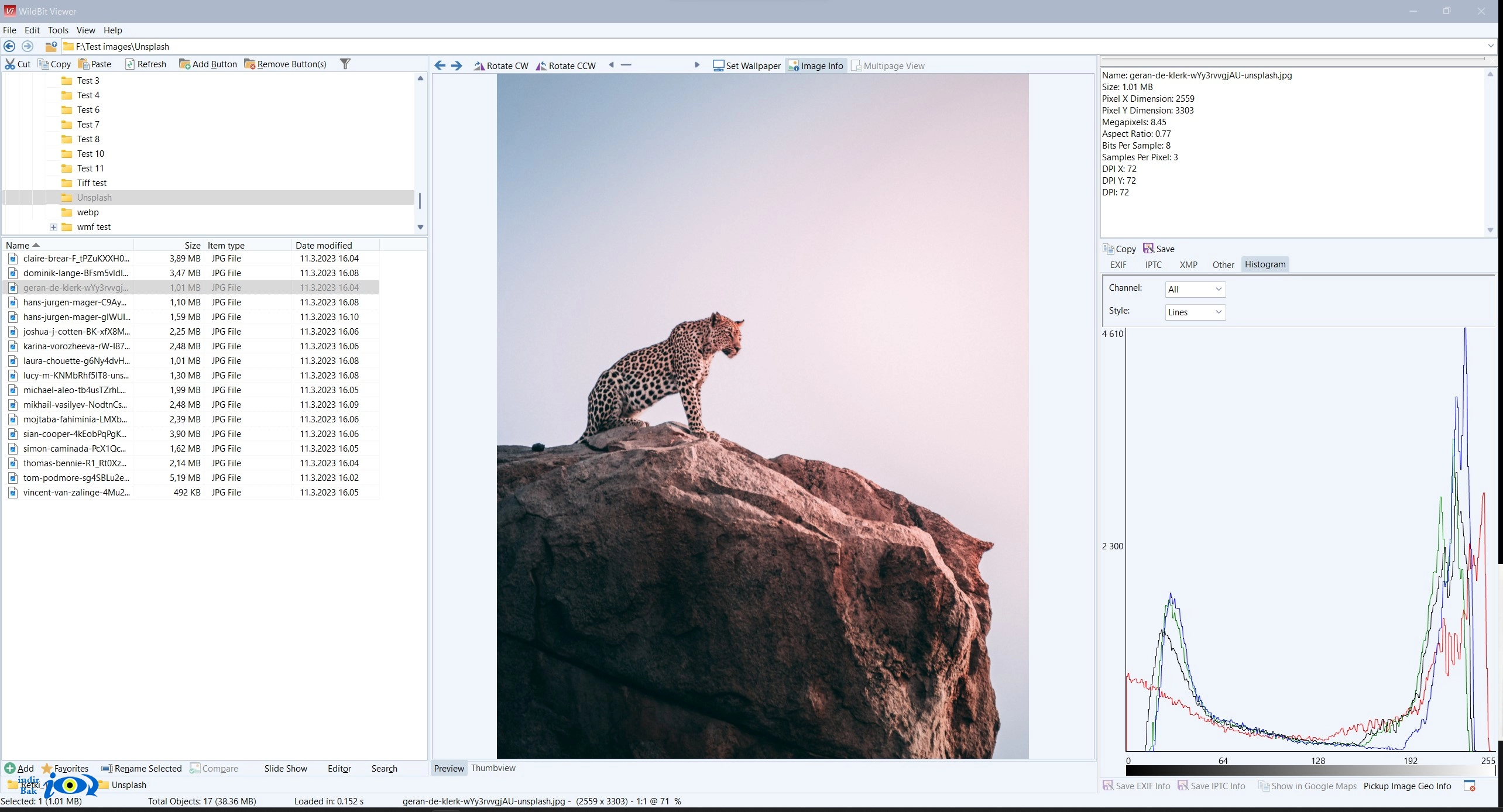The image size is (1503, 812).
Task: Open the Channel dropdown
Action: tap(1195, 289)
